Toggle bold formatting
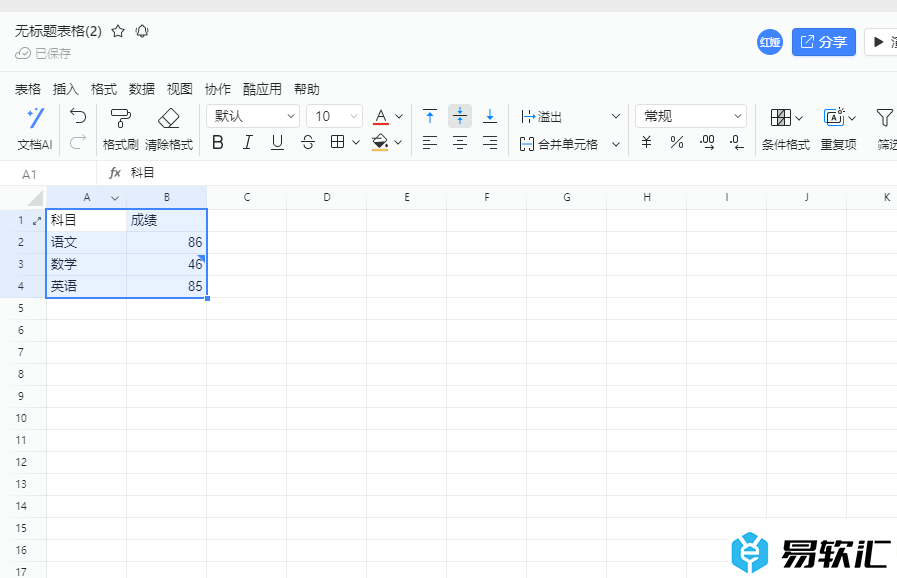The width and height of the screenshot is (897, 578). [217, 142]
